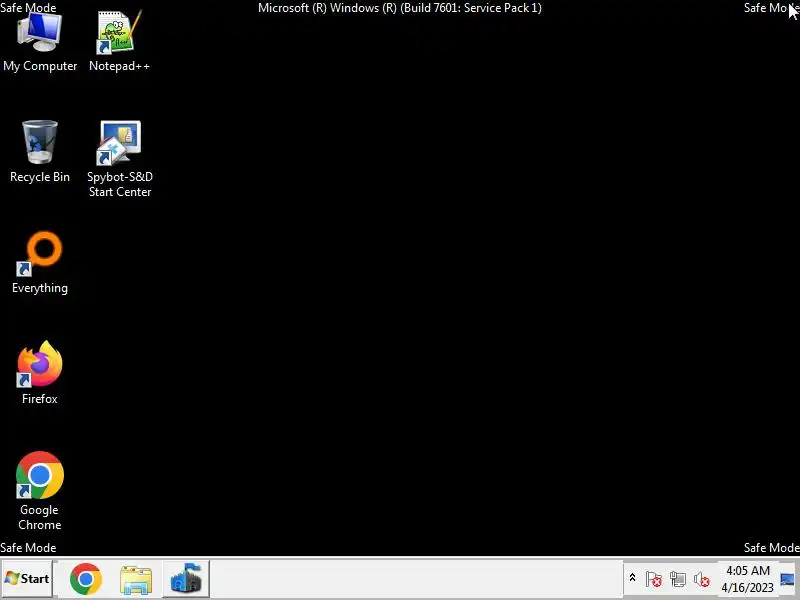Show hidden tray icons arrow
Image resolution: width=800 pixels, height=600 pixels.
point(632,578)
